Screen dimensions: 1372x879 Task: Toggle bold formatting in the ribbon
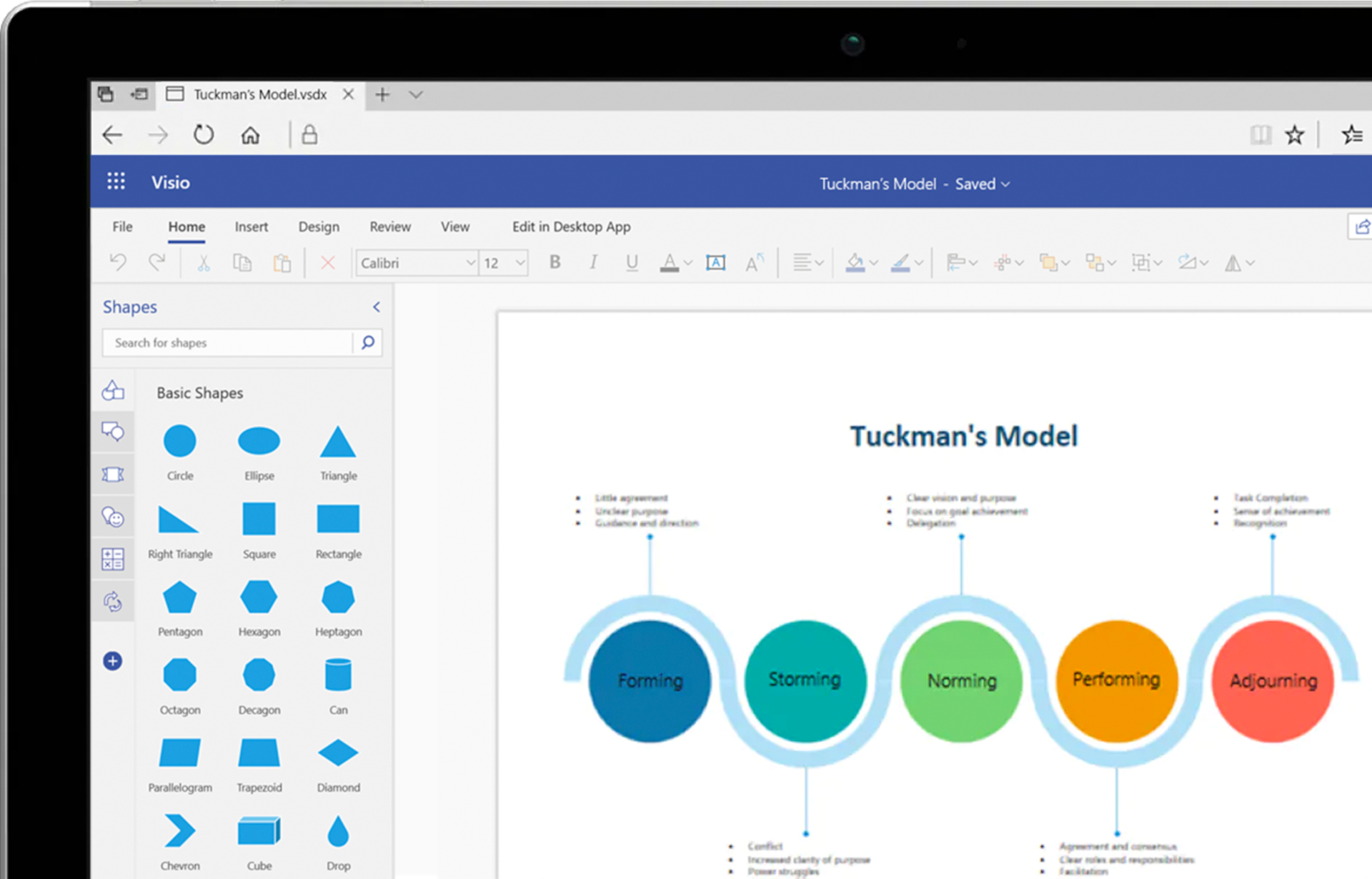[x=555, y=262]
